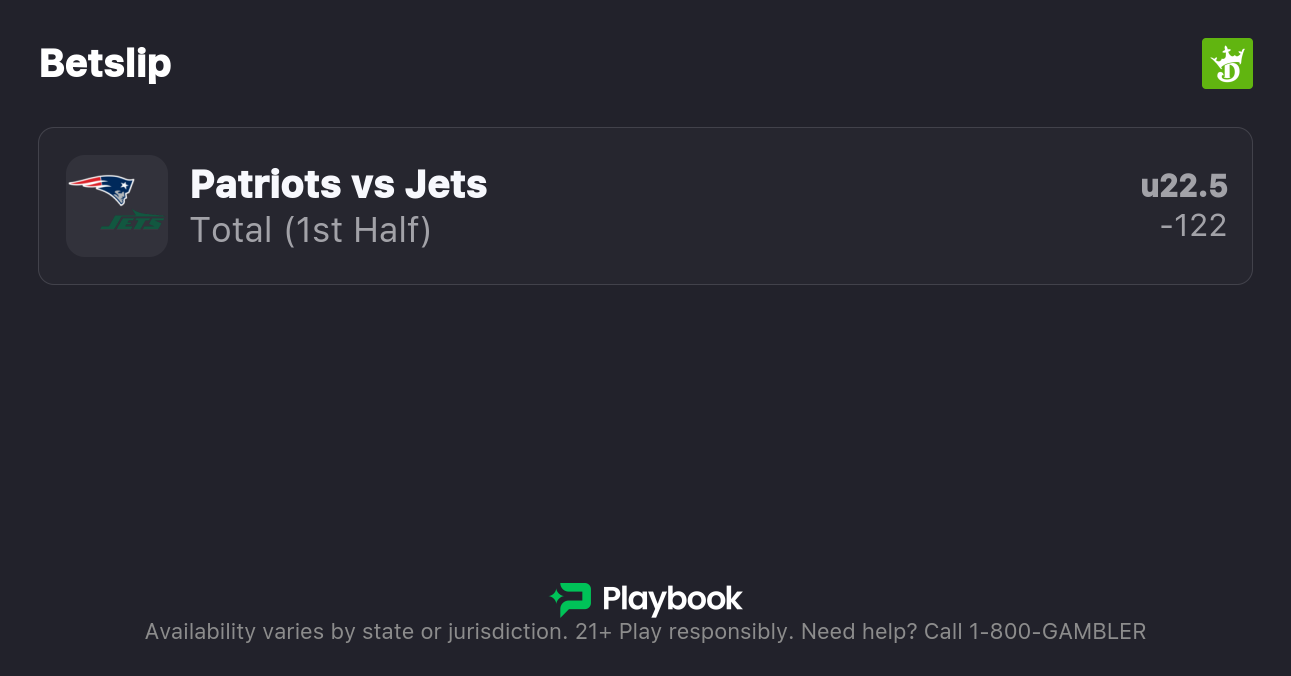
Task: Click the -122 odds value
Action: pos(1193,226)
